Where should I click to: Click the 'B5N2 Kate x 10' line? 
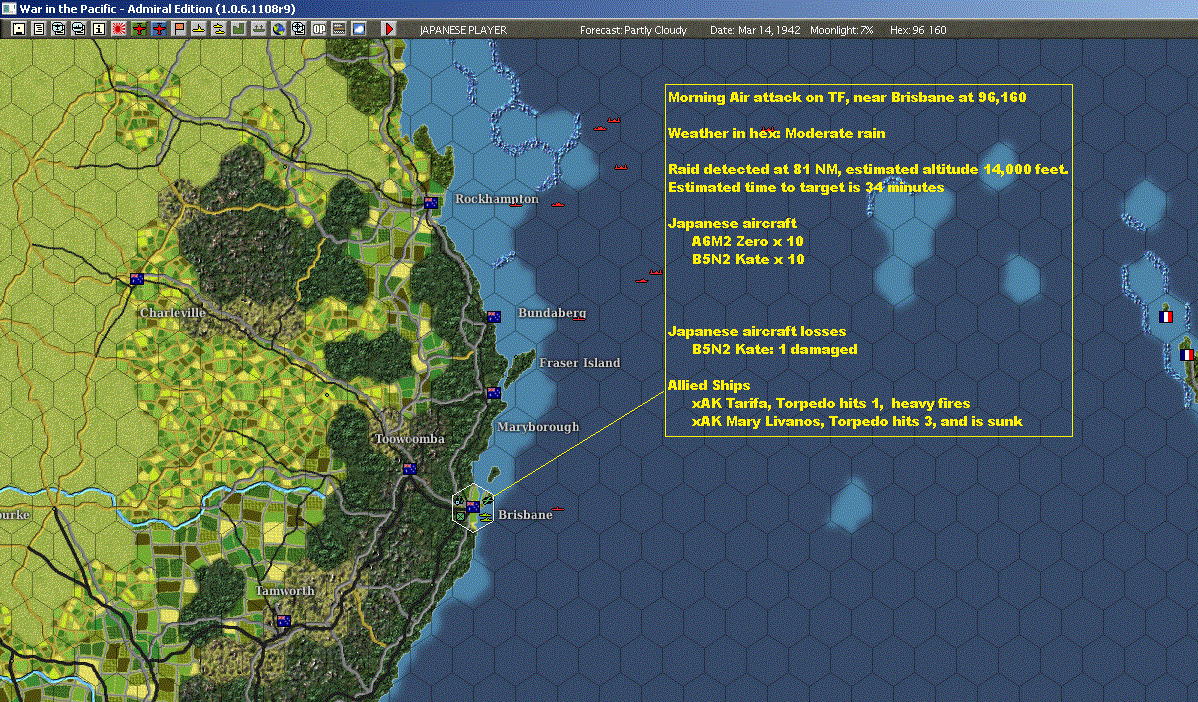pos(748,259)
